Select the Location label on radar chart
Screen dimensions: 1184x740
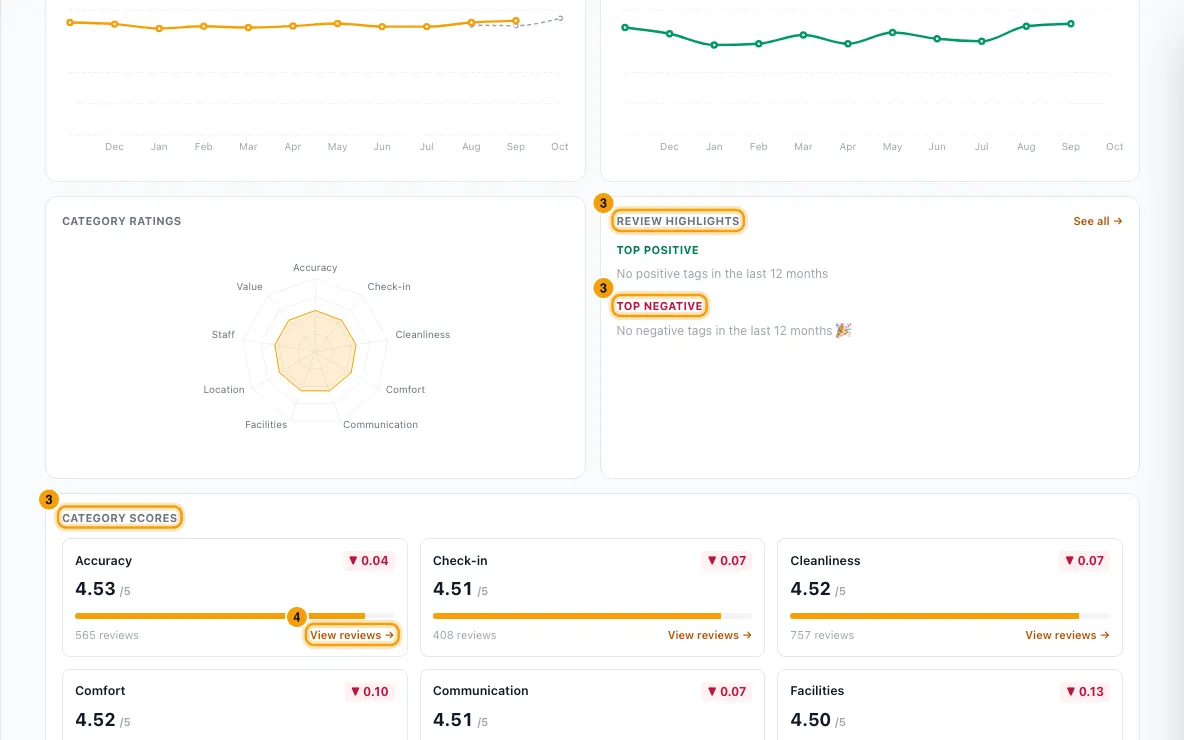pyautogui.click(x=224, y=390)
